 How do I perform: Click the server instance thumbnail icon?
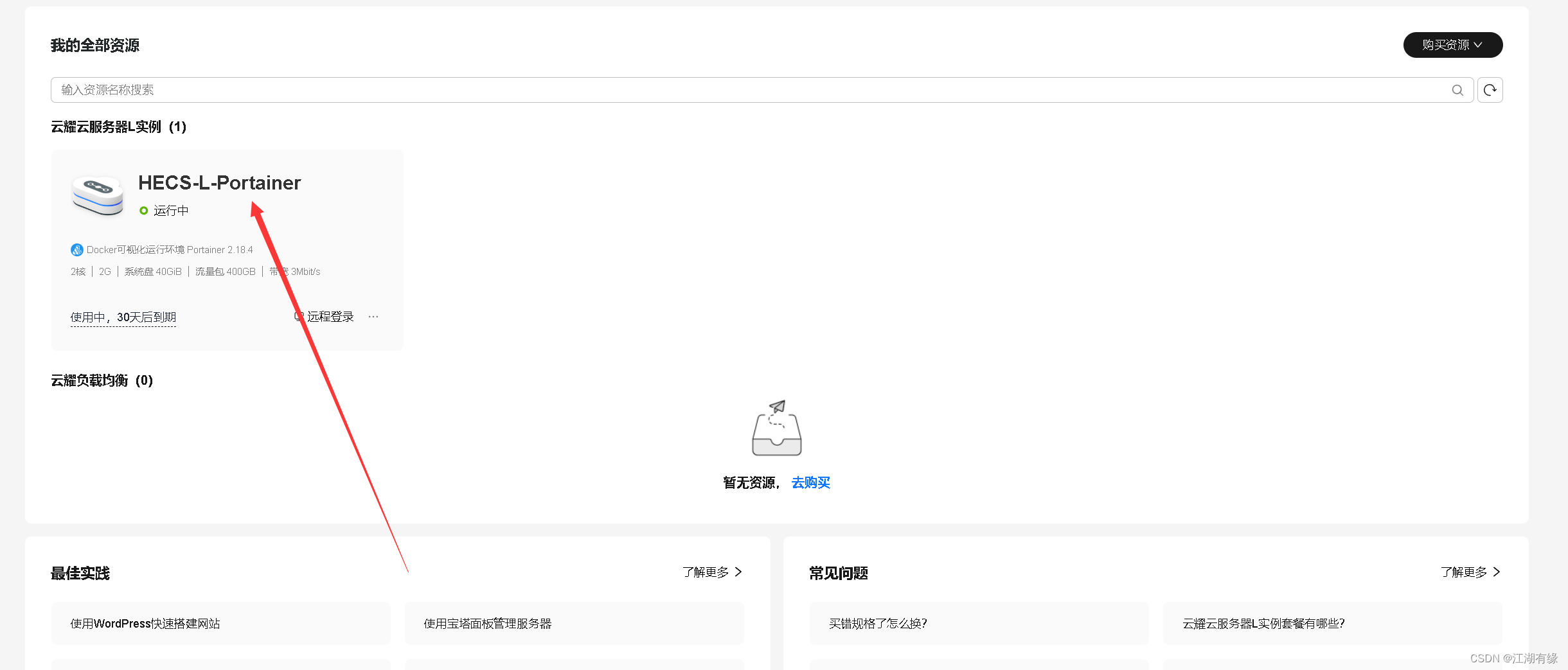97,196
